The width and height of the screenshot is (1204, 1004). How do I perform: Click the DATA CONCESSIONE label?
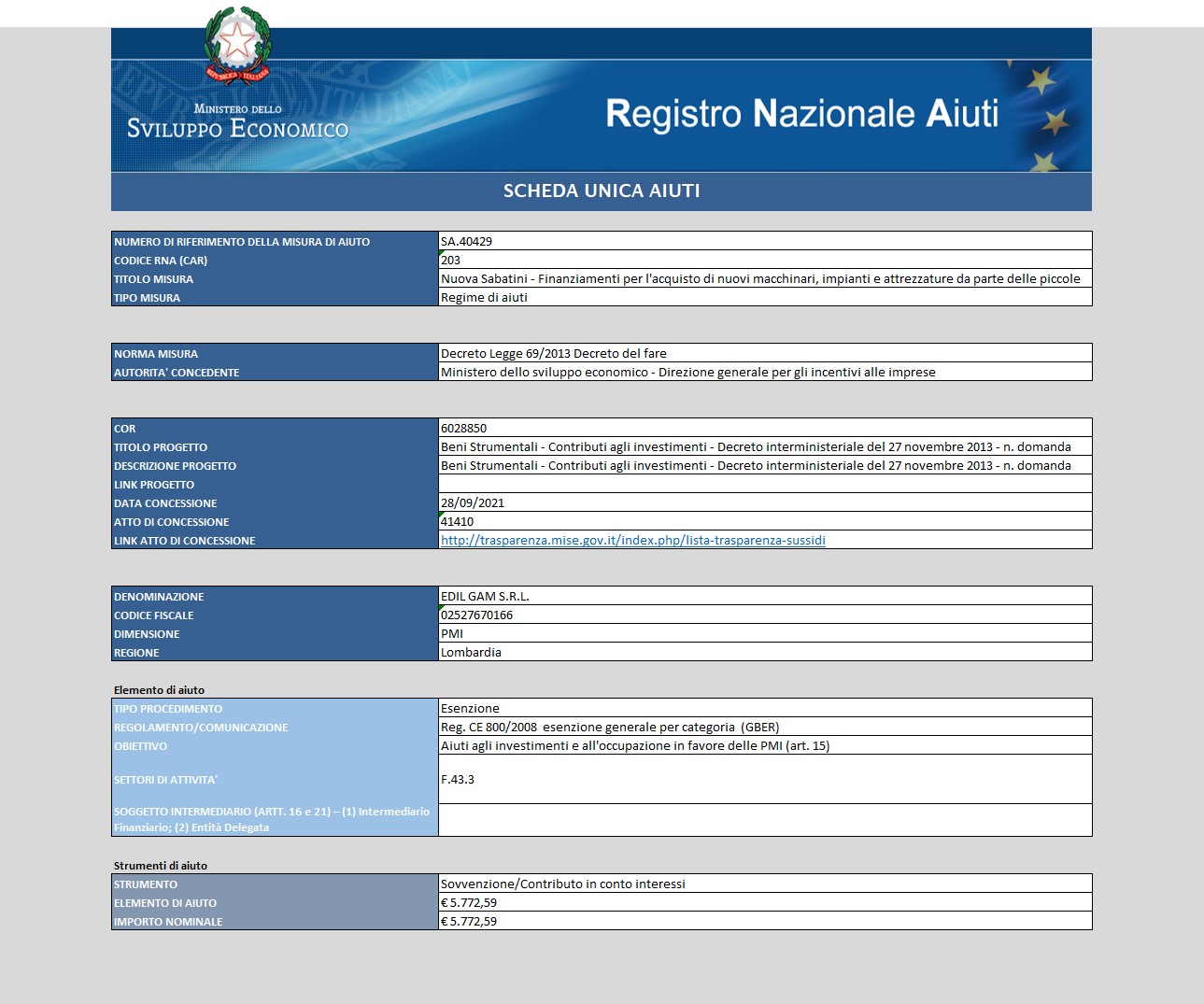click(165, 503)
